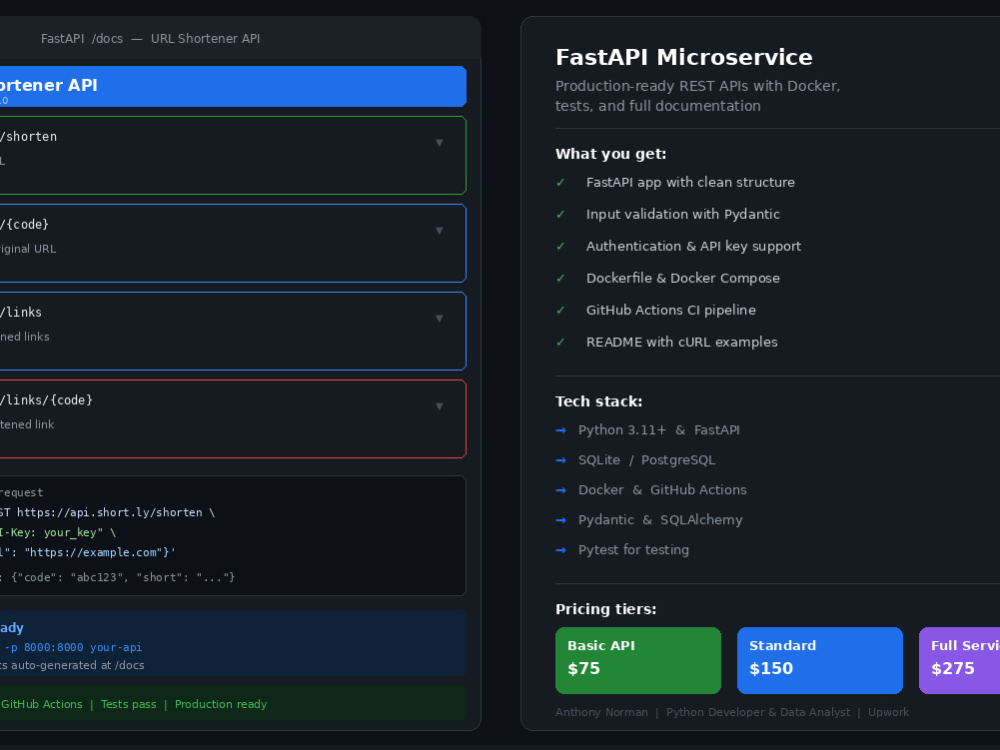Screen dimensions: 1000x750
Task: Click 'Pydantic & SQLAlchemy' text
Action: (x=660, y=520)
